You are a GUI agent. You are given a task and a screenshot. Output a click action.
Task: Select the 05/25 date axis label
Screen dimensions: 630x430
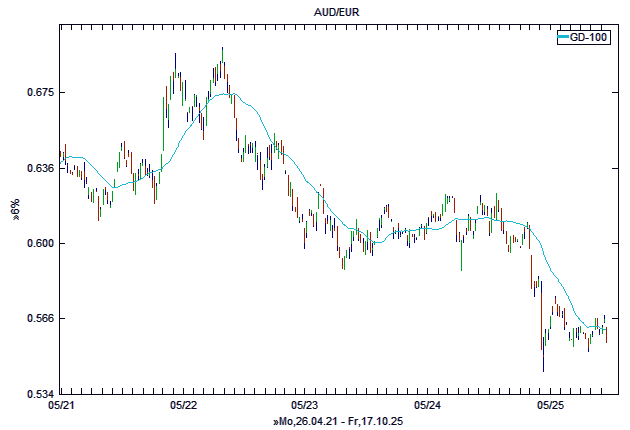pos(551,406)
